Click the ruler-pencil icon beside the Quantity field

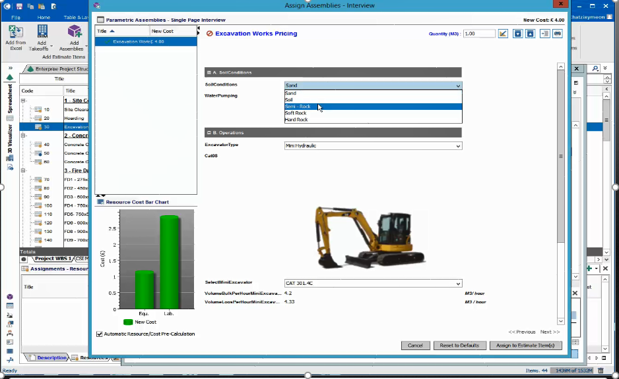[503, 34]
